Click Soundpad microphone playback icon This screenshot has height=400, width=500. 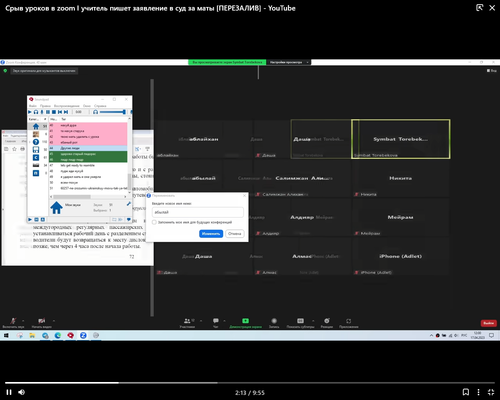pos(42,112)
